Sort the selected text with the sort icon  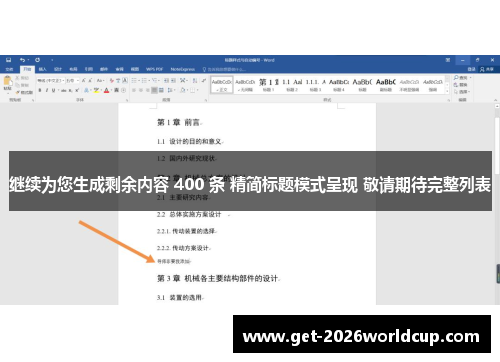click(195, 81)
